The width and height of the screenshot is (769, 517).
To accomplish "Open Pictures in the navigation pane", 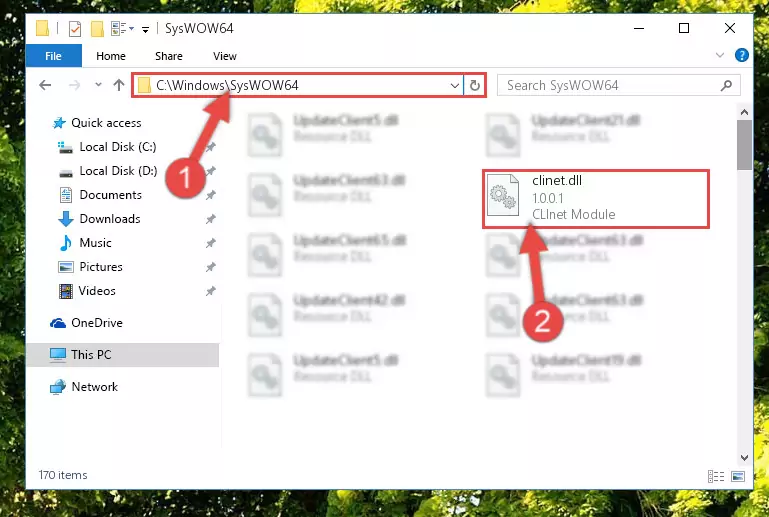I will (x=101, y=267).
